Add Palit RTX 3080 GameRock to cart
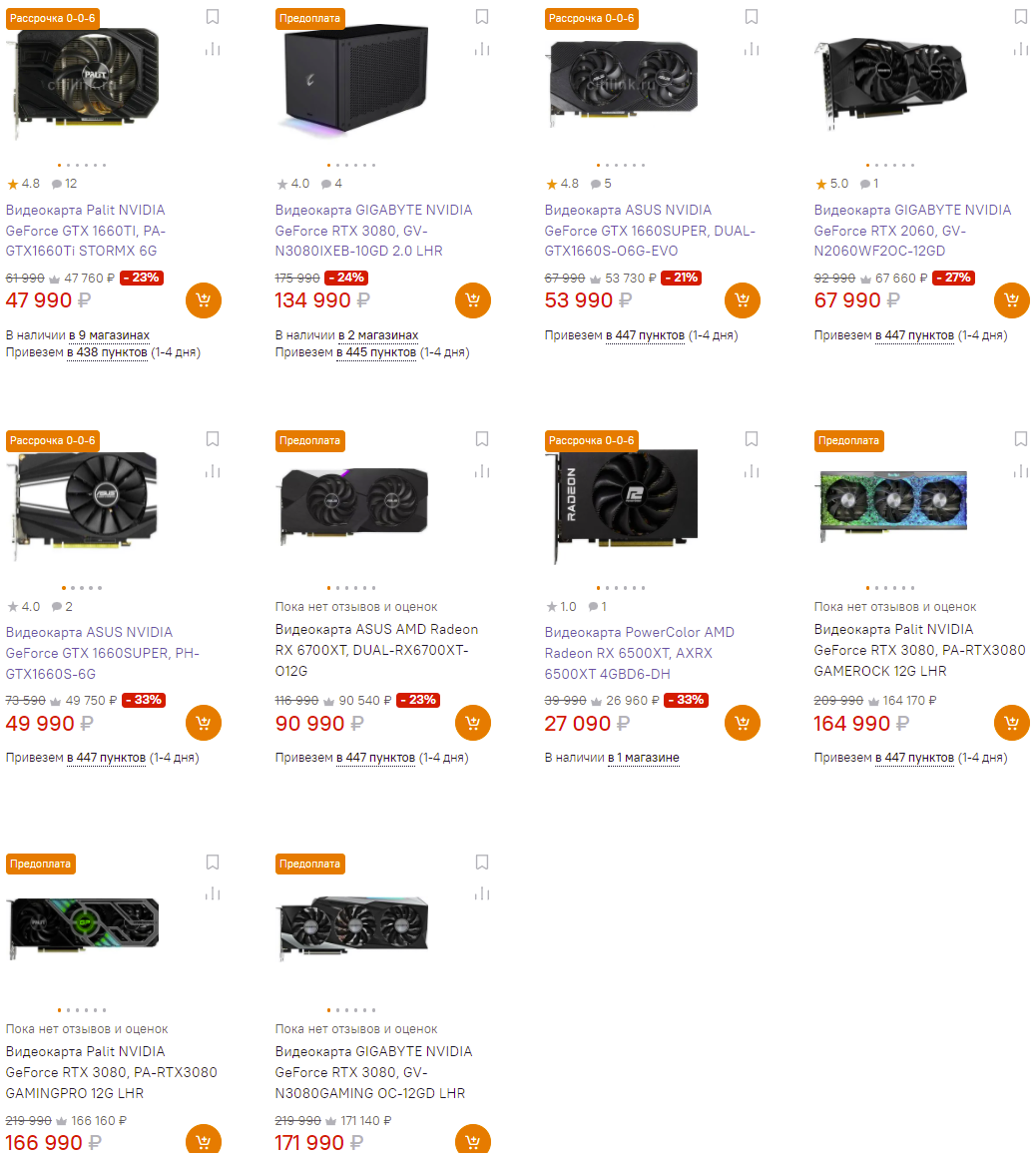Viewport: 1036px width, 1159px height. point(1012,722)
